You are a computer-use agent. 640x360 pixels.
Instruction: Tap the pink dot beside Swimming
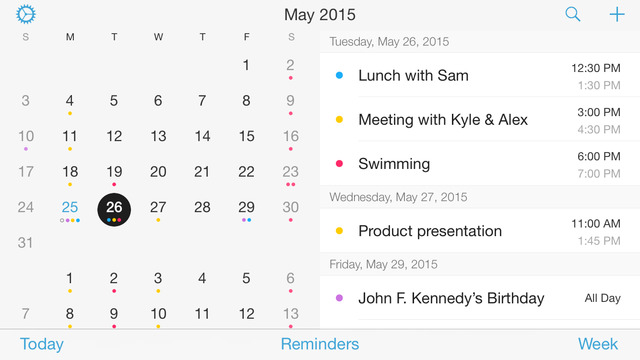[x=339, y=164]
